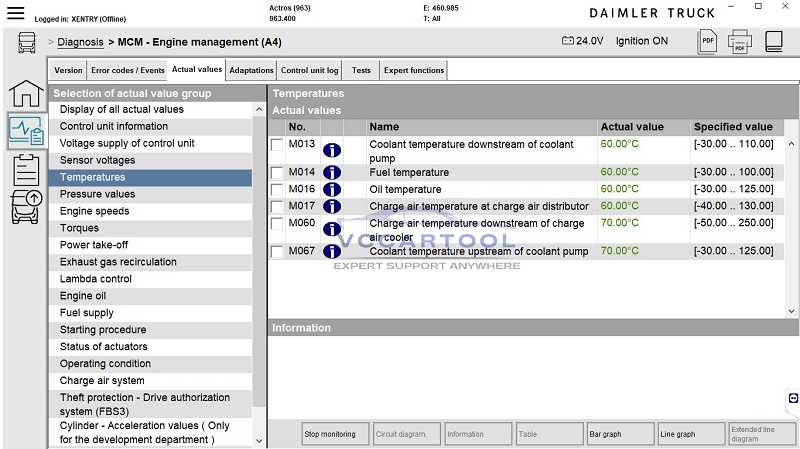Open the remote support side icon
This screenshot has width=800, height=449.
[x=793, y=398]
